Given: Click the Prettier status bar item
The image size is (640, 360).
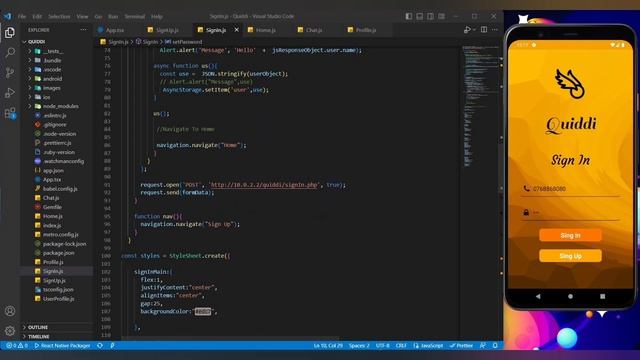Looking at the screenshot, I should point(461,346).
